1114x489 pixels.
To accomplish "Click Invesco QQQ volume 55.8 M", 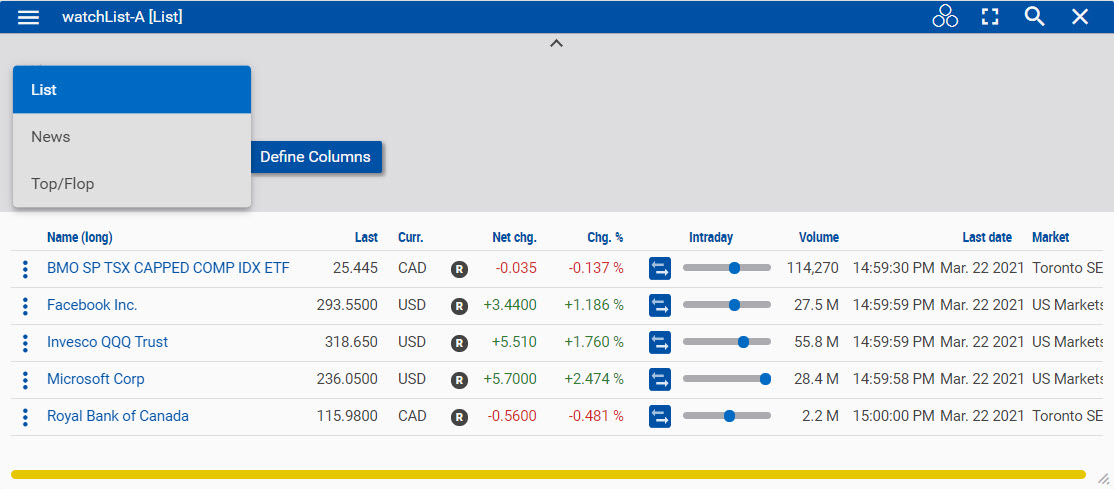I will coord(816,342).
